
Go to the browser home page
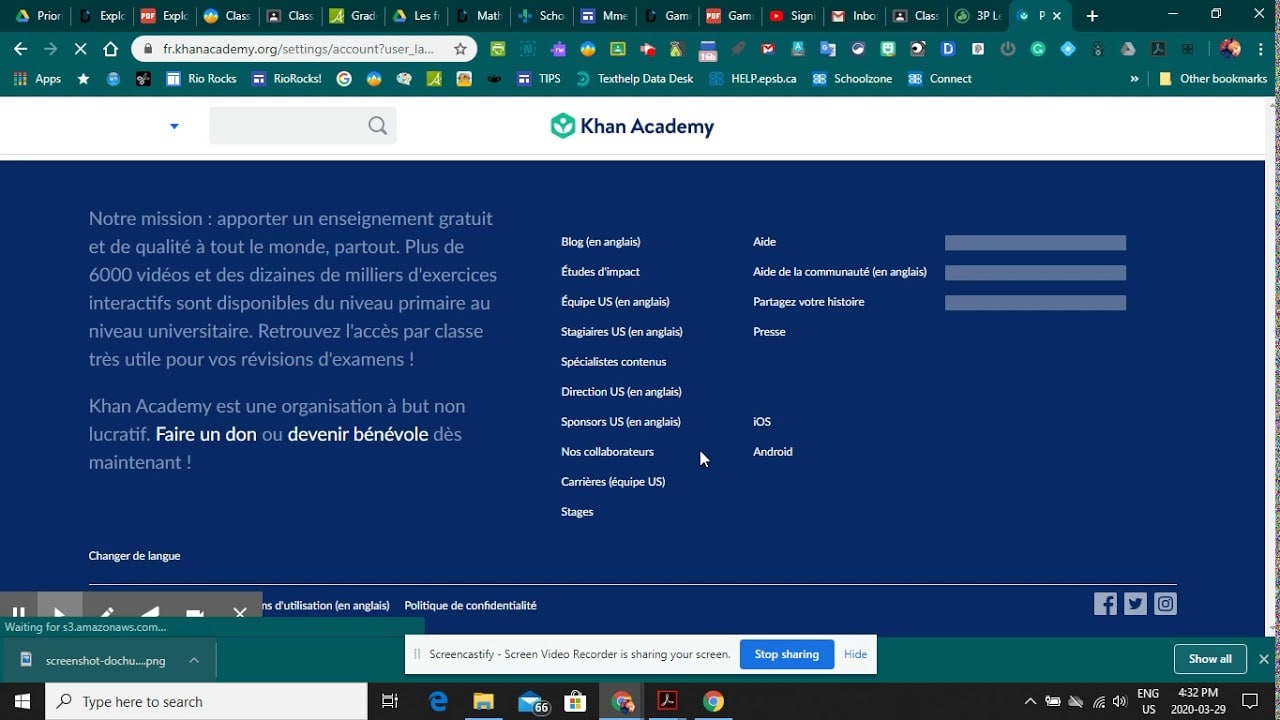[111, 48]
